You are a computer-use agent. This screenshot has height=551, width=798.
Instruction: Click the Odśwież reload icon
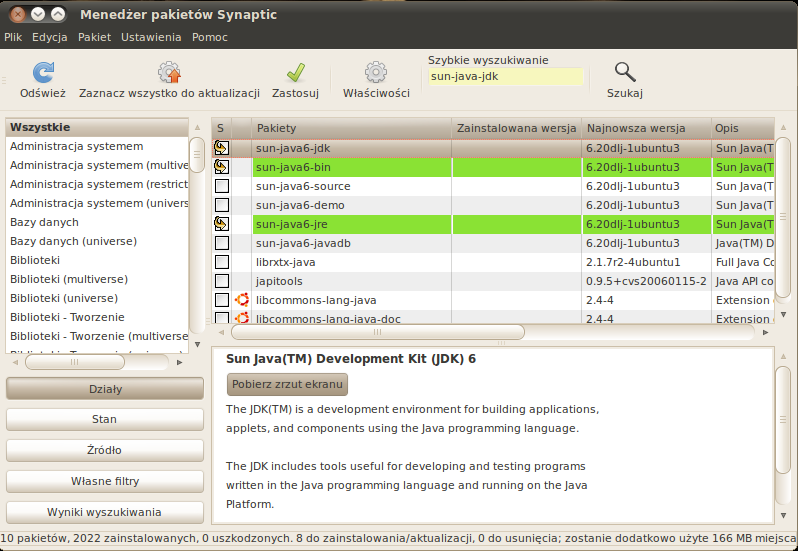[x=43, y=72]
